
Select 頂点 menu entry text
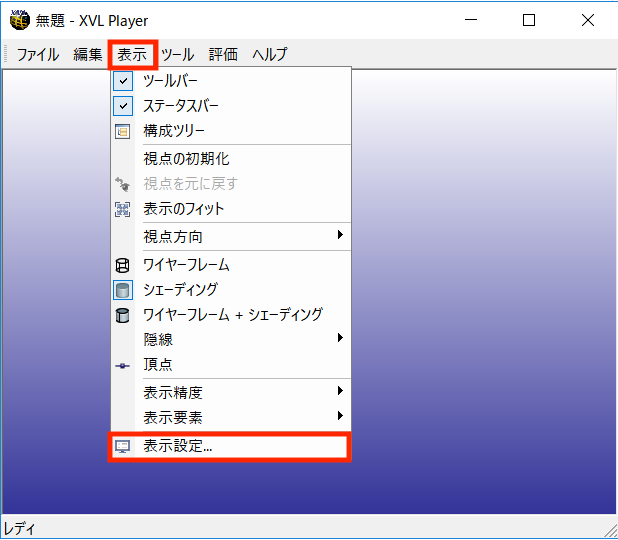[x=158, y=365]
